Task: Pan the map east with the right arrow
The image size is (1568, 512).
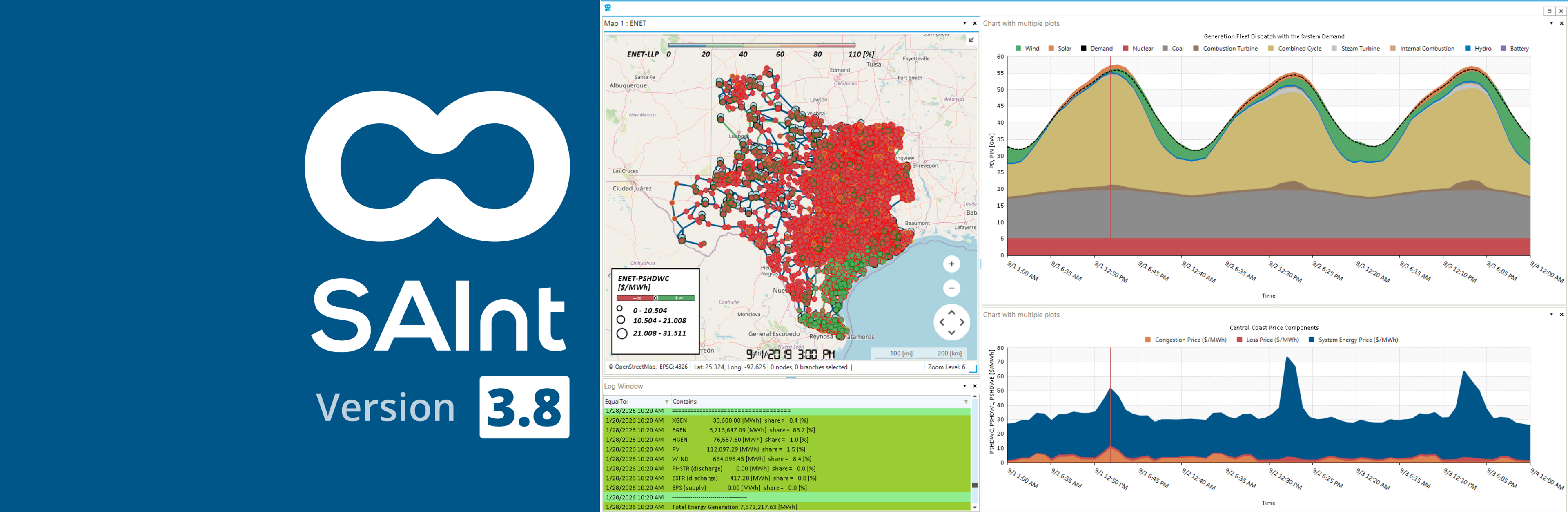Action: 962,322
